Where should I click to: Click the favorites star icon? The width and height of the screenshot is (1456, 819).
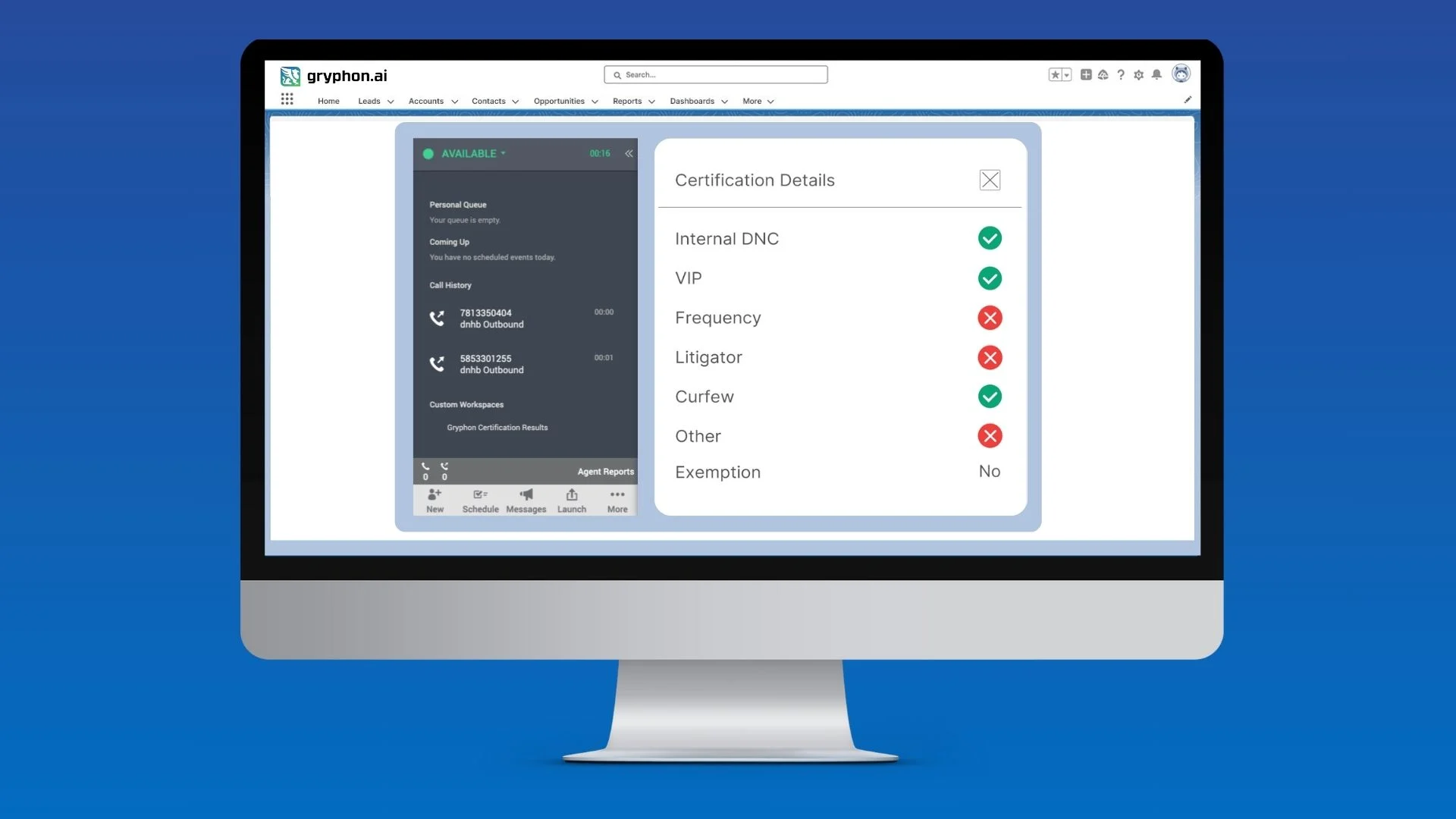point(1055,75)
